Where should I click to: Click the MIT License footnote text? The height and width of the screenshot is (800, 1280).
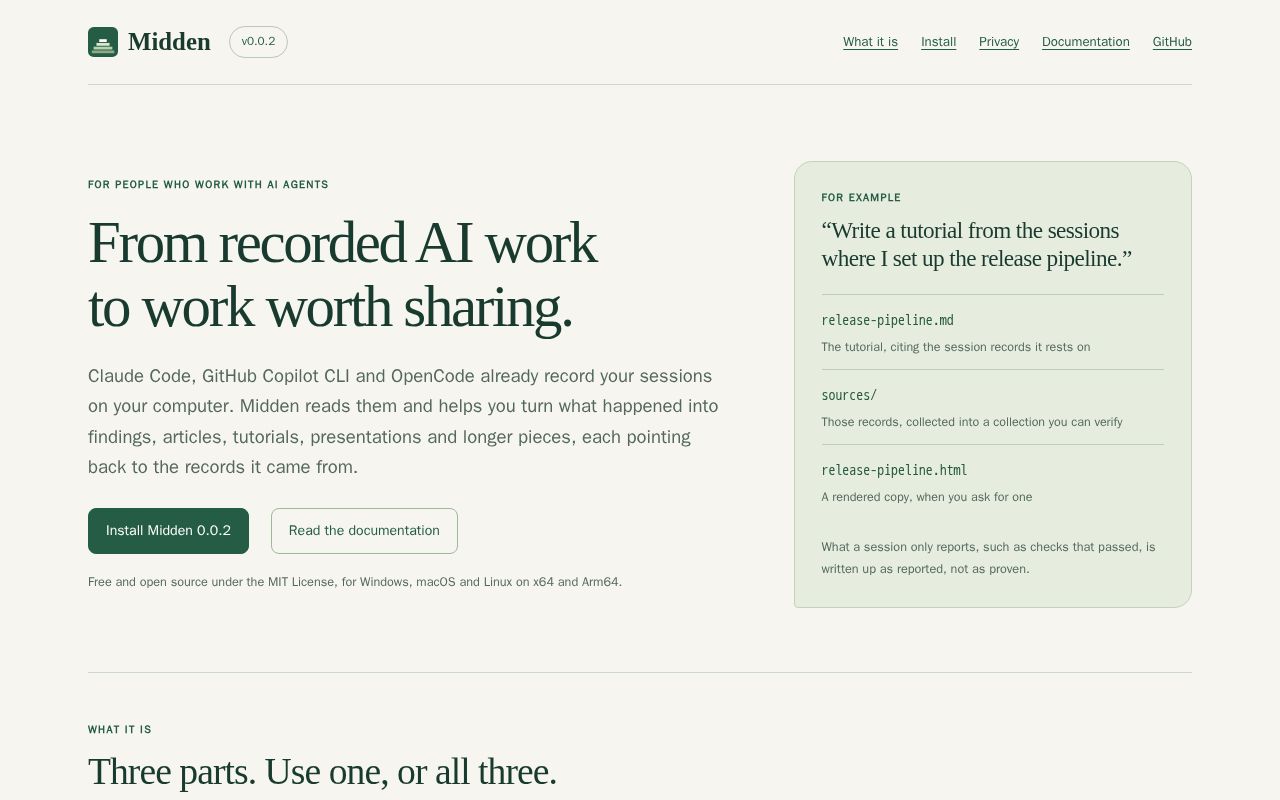click(355, 582)
